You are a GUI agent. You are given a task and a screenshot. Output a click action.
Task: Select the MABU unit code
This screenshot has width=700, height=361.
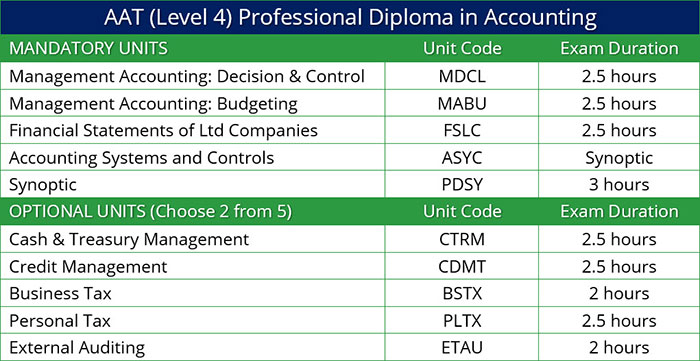(462, 104)
